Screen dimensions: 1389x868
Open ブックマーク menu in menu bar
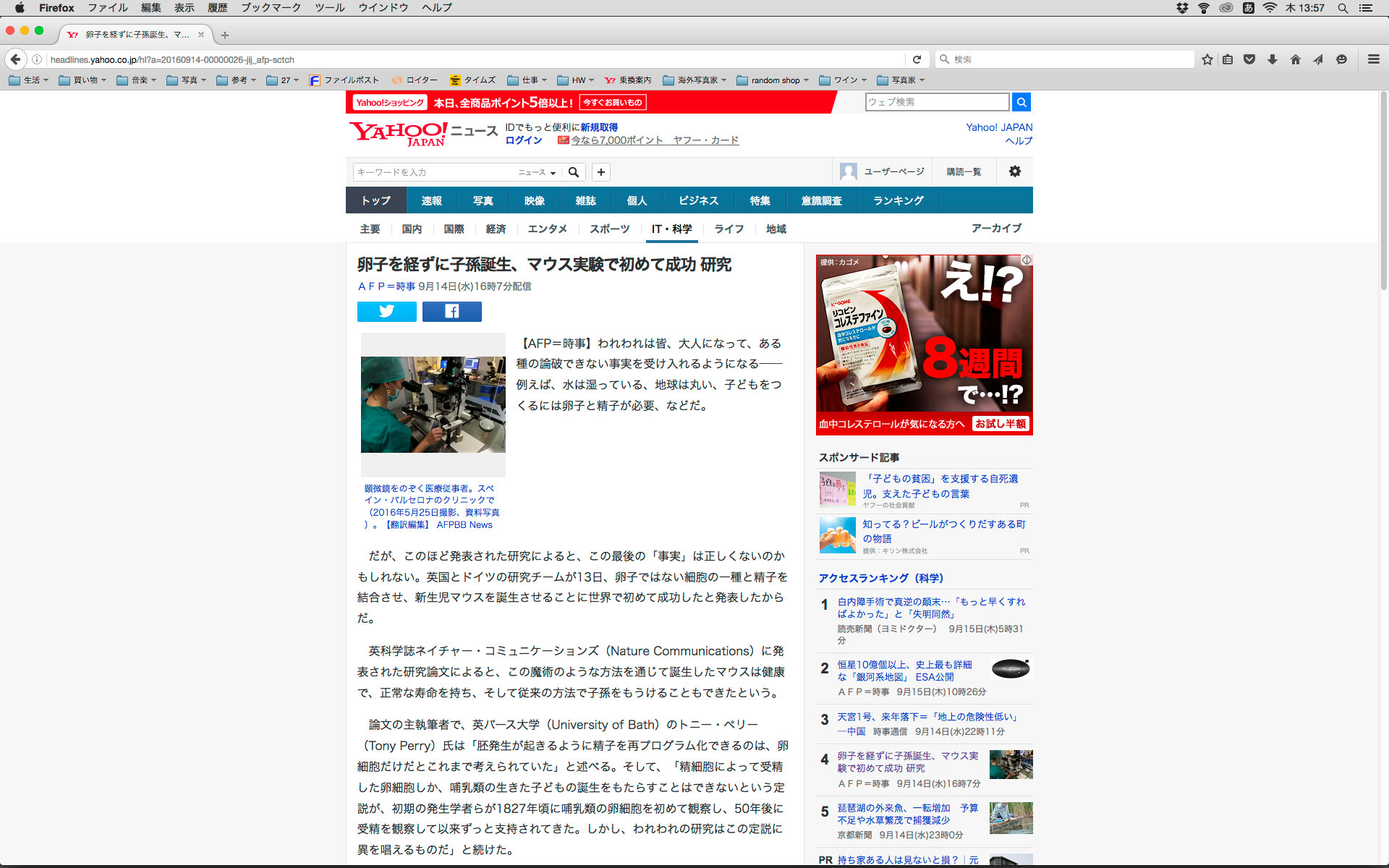point(271,8)
